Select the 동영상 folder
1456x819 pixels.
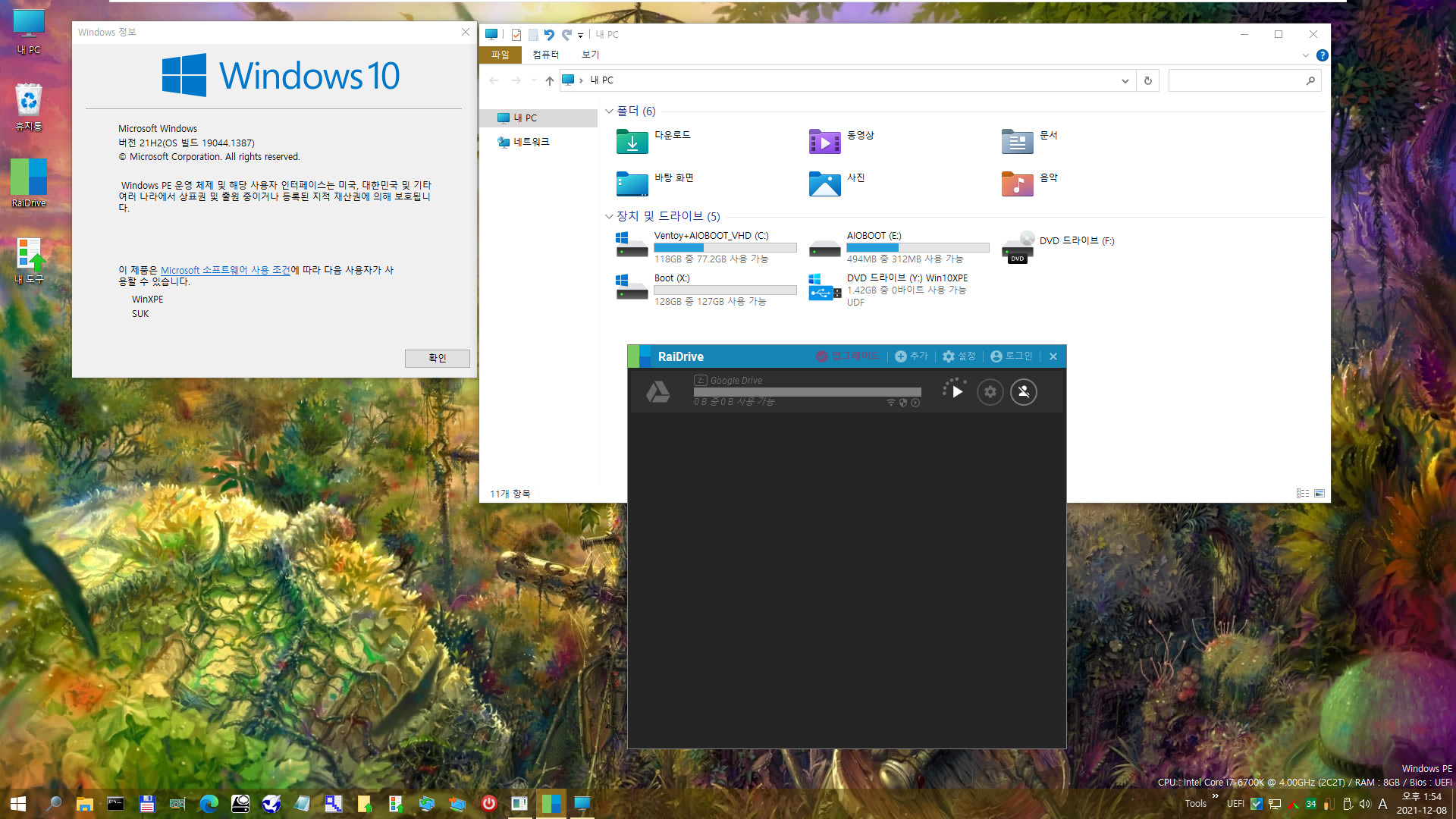point(842,141)
